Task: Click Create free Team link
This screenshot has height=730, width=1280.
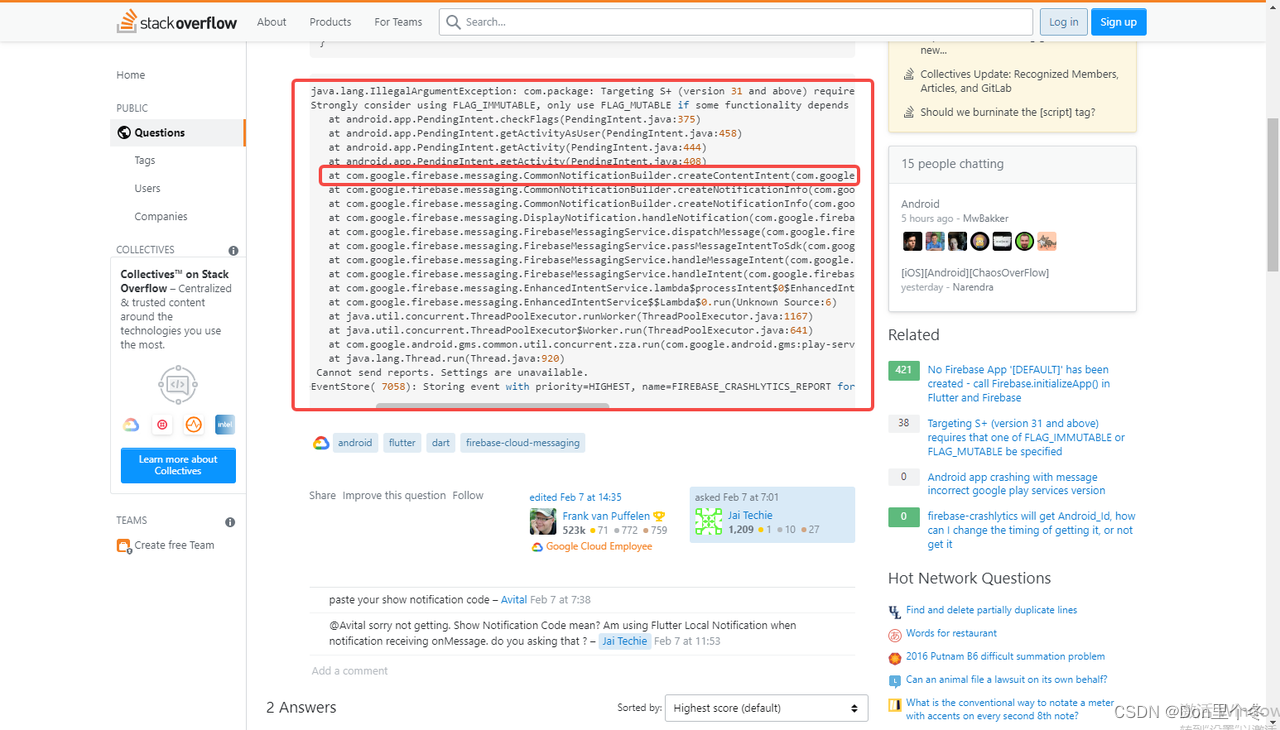Action: click(x=174, y=545)
